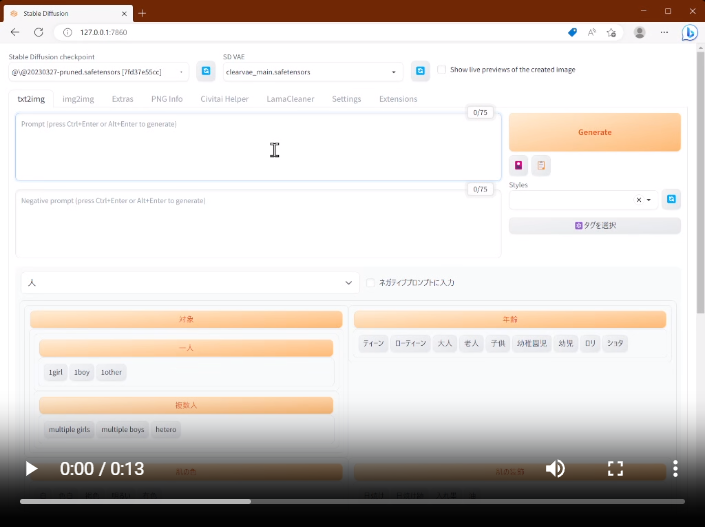Open a new browser tab
This screenshot has height=527, width=705.
tap(142, 13)
